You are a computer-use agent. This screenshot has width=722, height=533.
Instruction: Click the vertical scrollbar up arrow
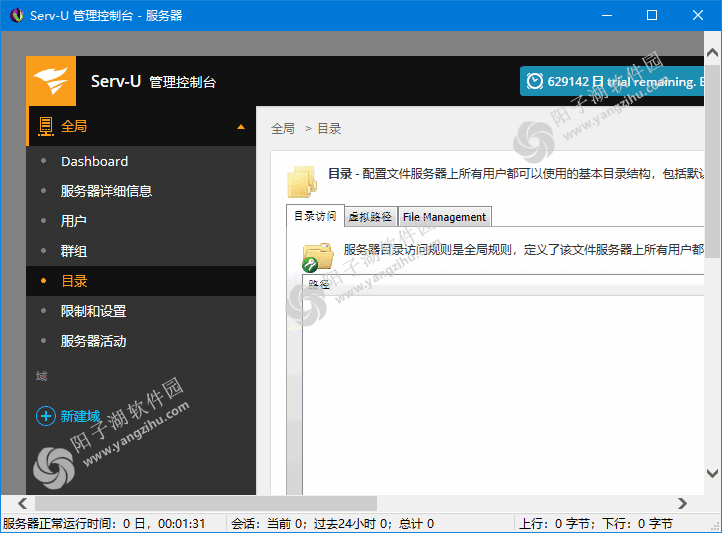tap(712, 53)
